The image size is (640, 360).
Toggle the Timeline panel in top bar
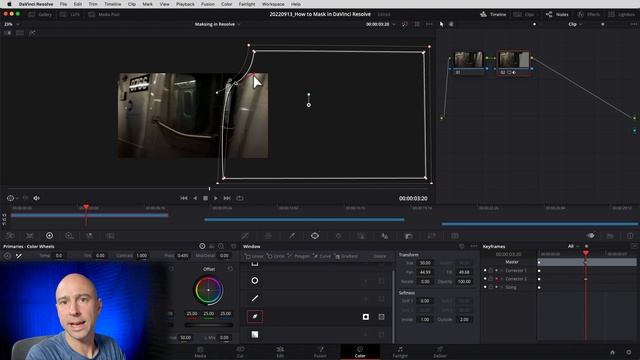pyautogui.click(x=493, y=14)
